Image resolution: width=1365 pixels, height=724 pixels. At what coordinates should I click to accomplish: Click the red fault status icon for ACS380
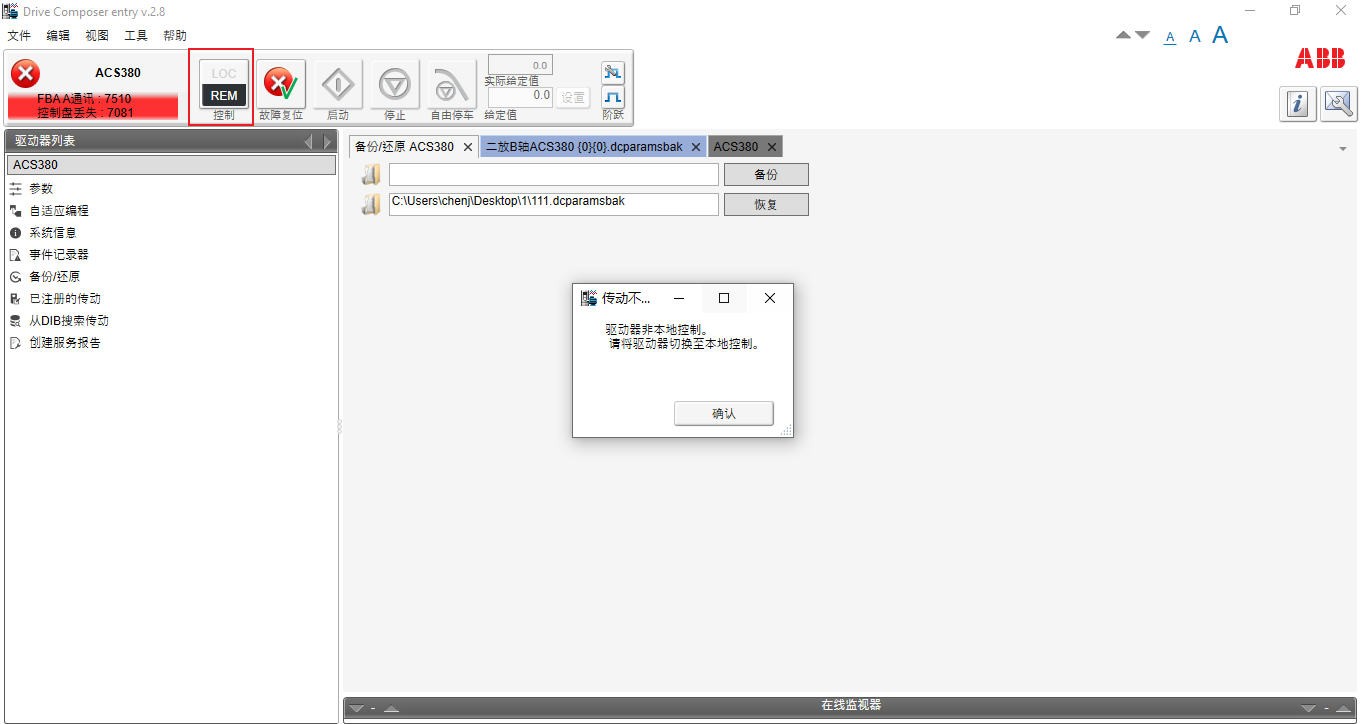coord(25,73)
